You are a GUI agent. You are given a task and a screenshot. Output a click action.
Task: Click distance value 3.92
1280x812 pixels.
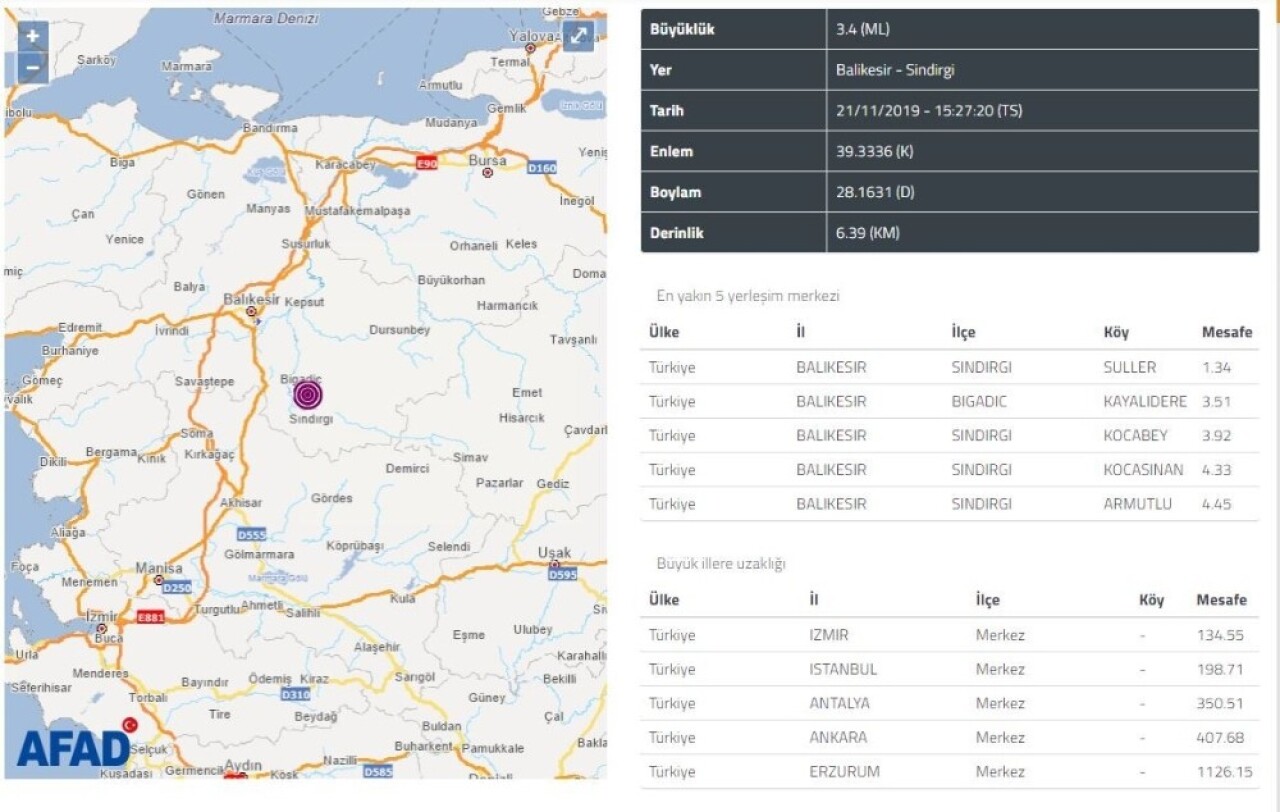[1218, 435]
